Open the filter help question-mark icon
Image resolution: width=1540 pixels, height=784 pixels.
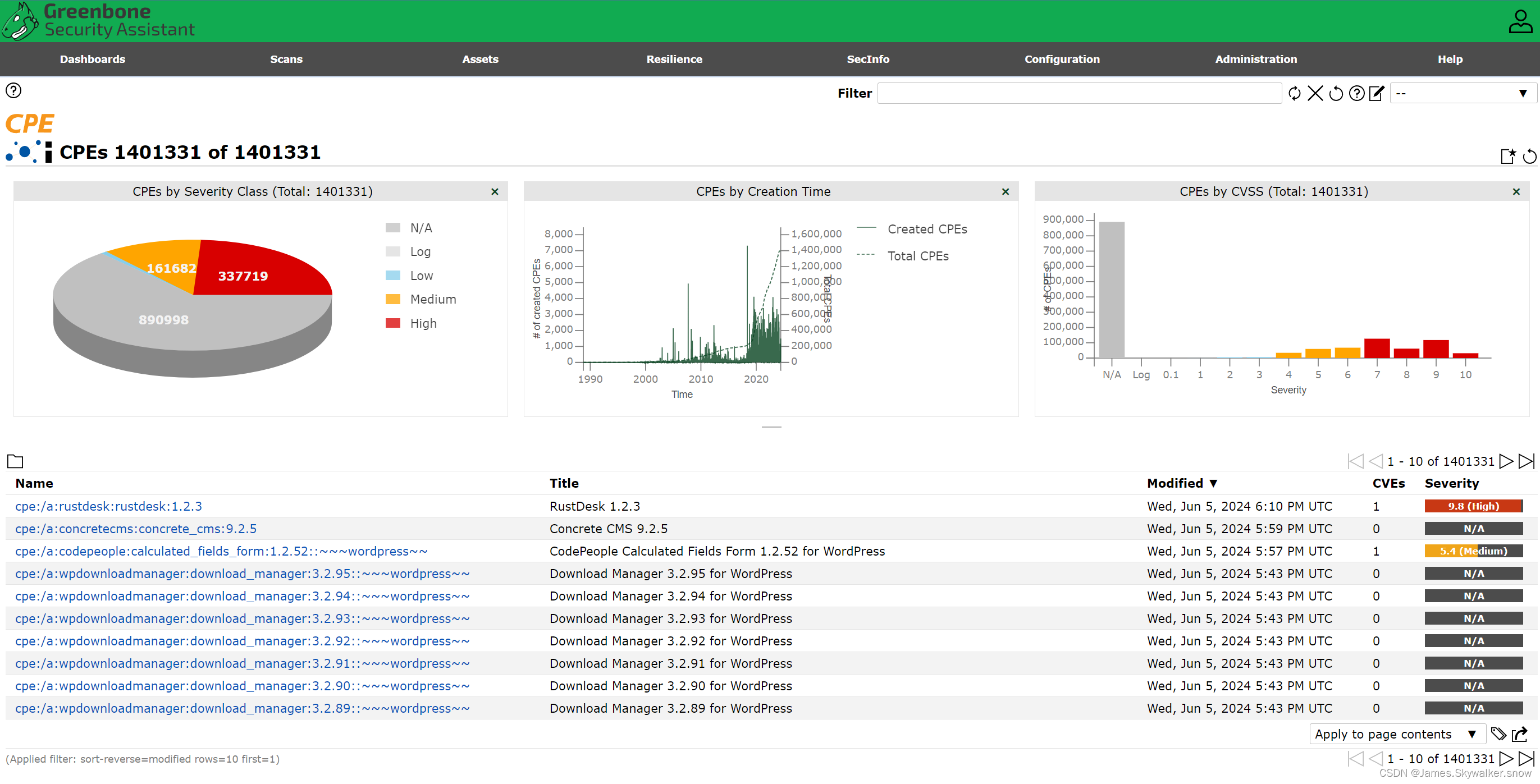click(1357, 93)
